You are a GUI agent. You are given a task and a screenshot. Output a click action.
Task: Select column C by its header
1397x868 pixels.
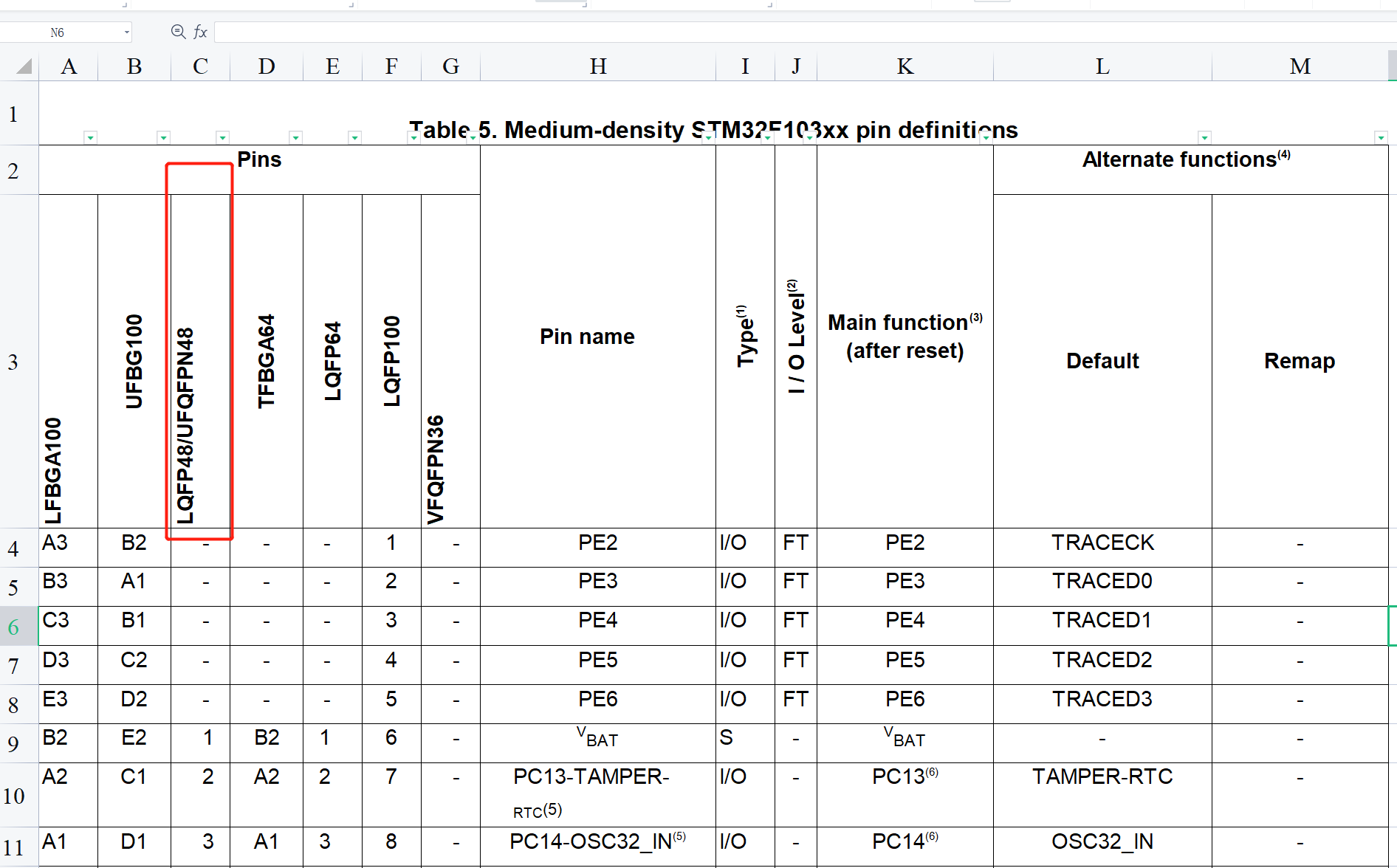200,66
